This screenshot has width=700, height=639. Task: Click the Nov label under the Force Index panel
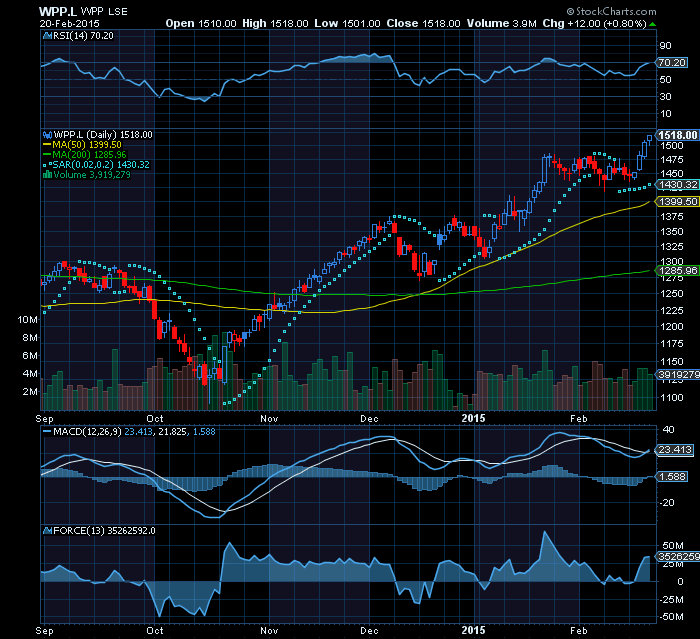(269, 631)
